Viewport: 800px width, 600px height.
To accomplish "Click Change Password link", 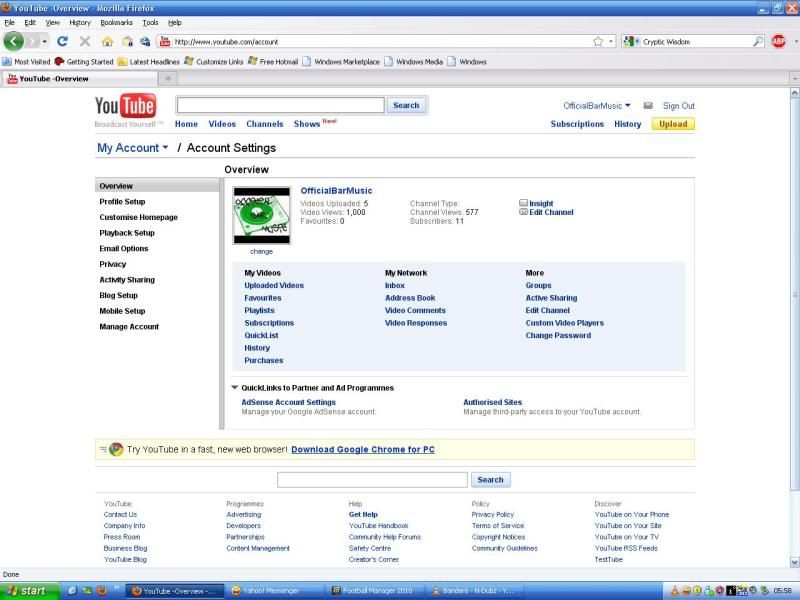I will pos(558,335).
